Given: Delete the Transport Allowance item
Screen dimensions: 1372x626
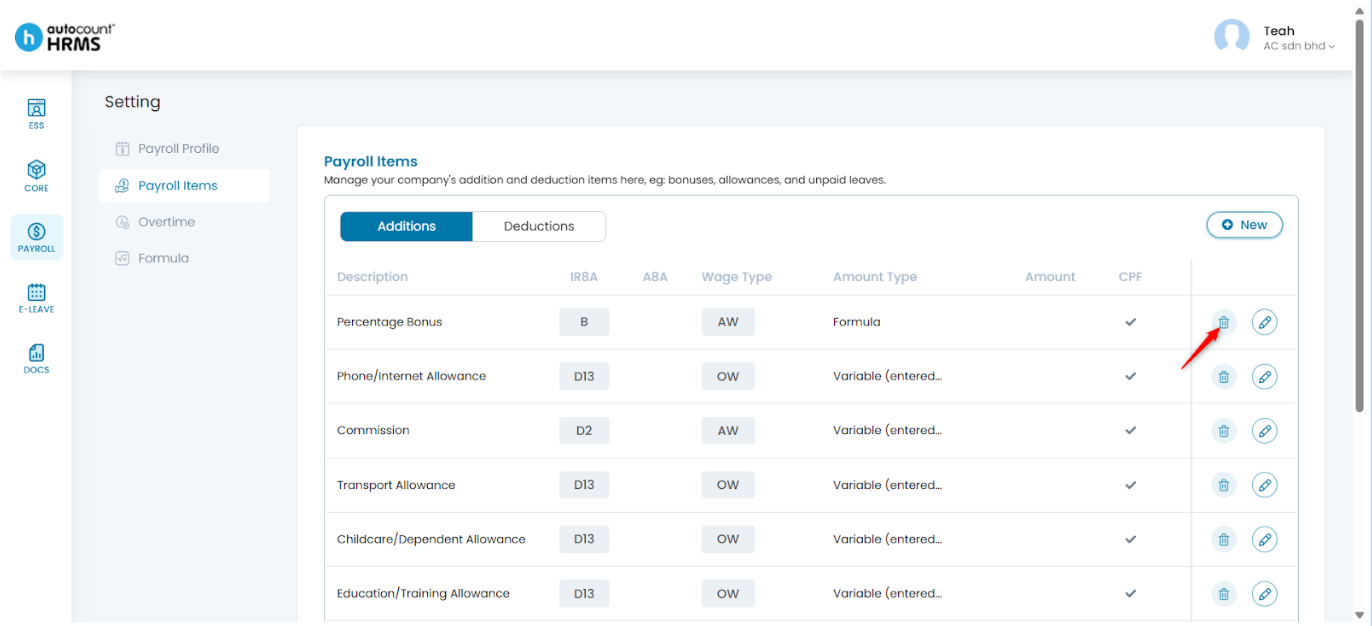Looking at the screenshot, I should tap(1223, 485).
